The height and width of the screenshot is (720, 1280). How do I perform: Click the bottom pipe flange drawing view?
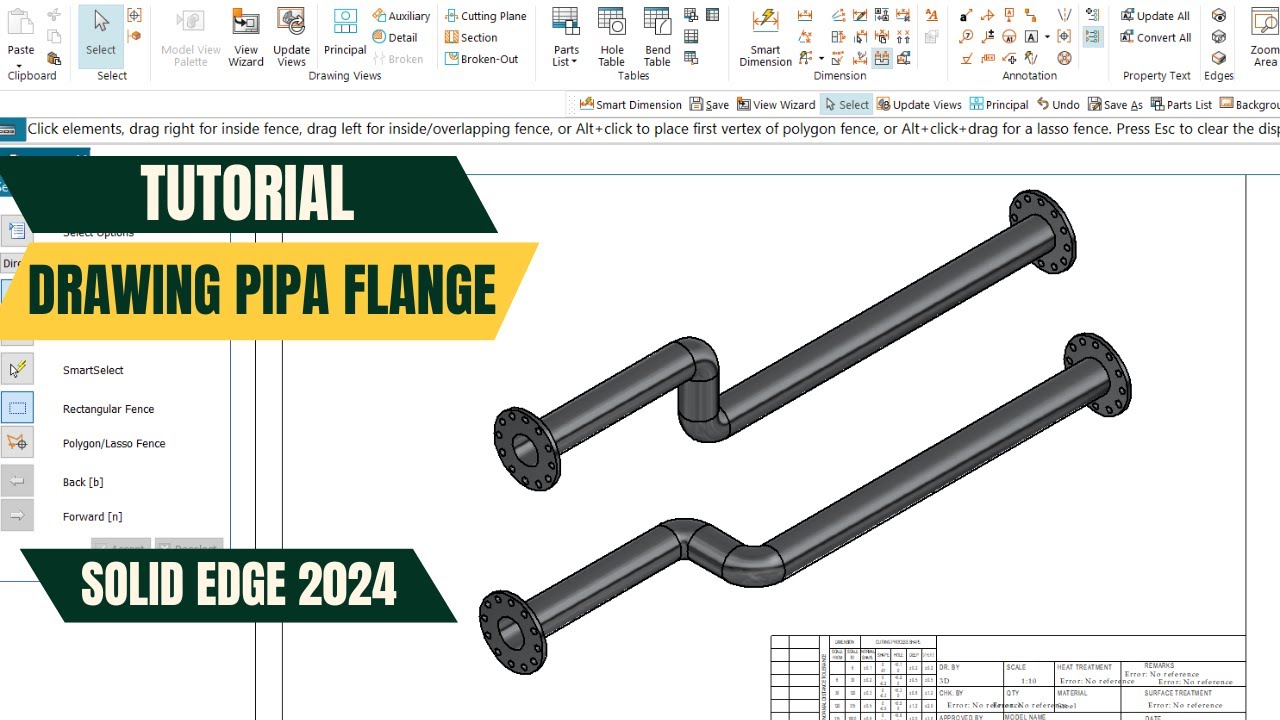pos(805,502)
